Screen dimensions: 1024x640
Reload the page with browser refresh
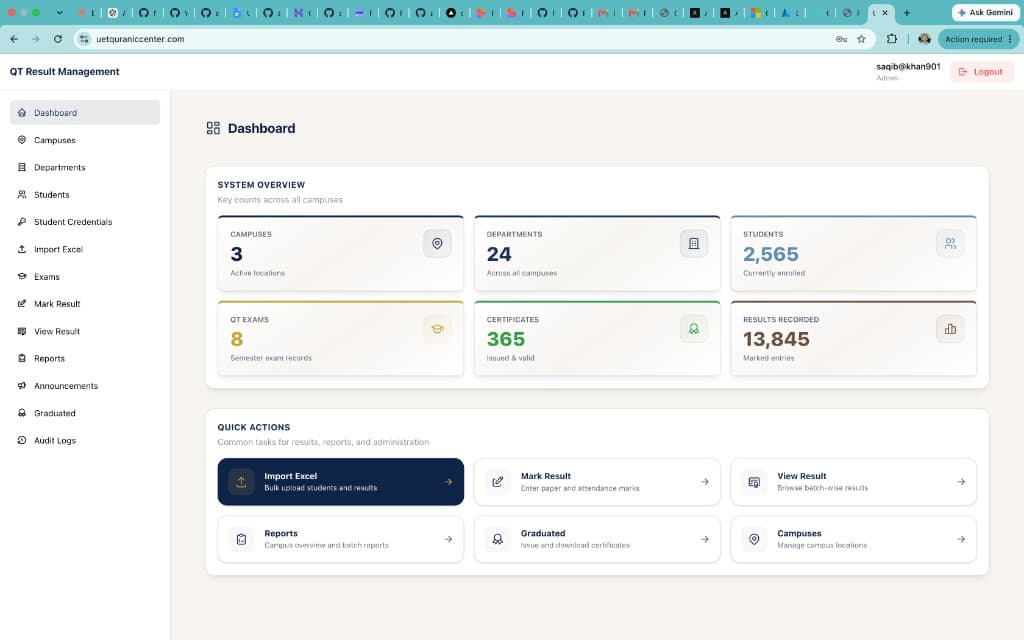57,39
